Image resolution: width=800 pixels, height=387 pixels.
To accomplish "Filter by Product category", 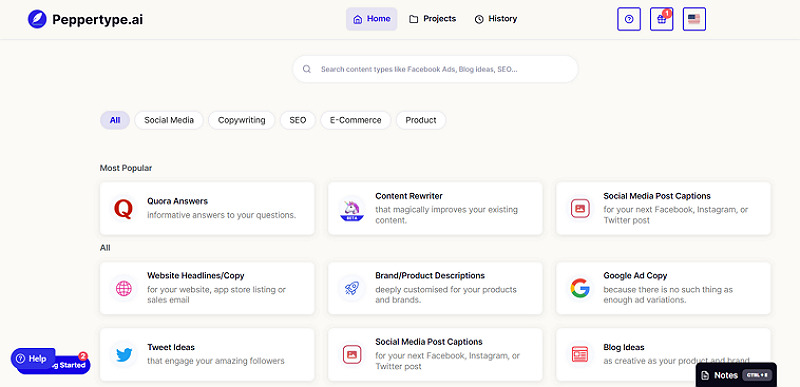I will pyautogui.click(x=421, y=120).
